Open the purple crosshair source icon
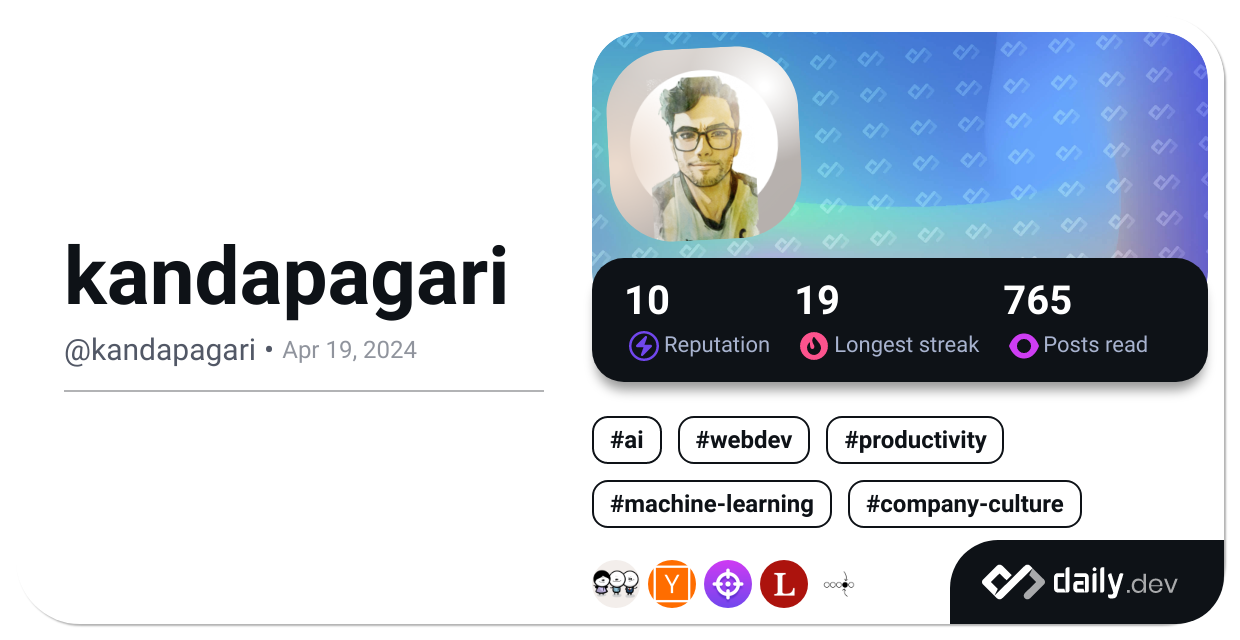Screen dimensions: 1240x640 pyautogui.click(x=728, y=584)
